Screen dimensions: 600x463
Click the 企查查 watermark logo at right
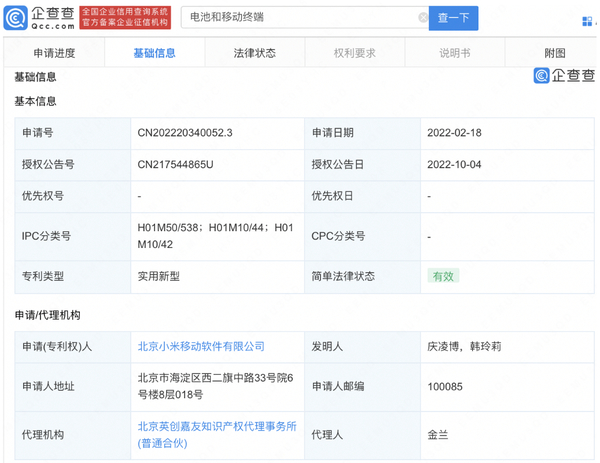tap(563, 75)
